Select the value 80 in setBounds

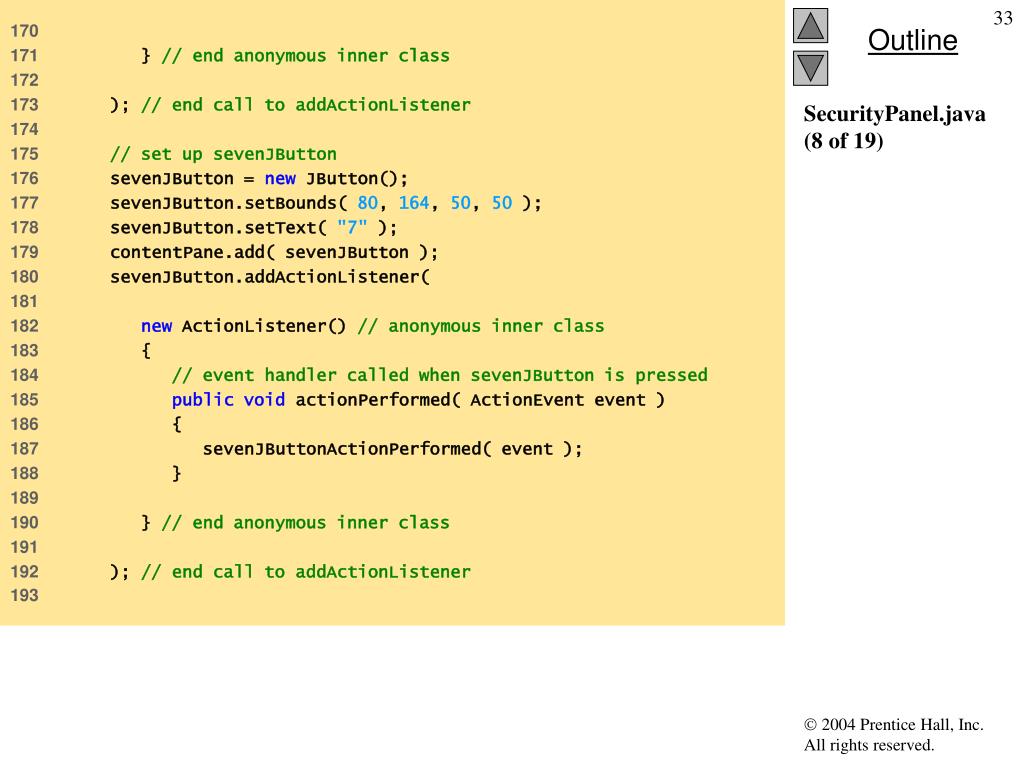click(368, 203)
